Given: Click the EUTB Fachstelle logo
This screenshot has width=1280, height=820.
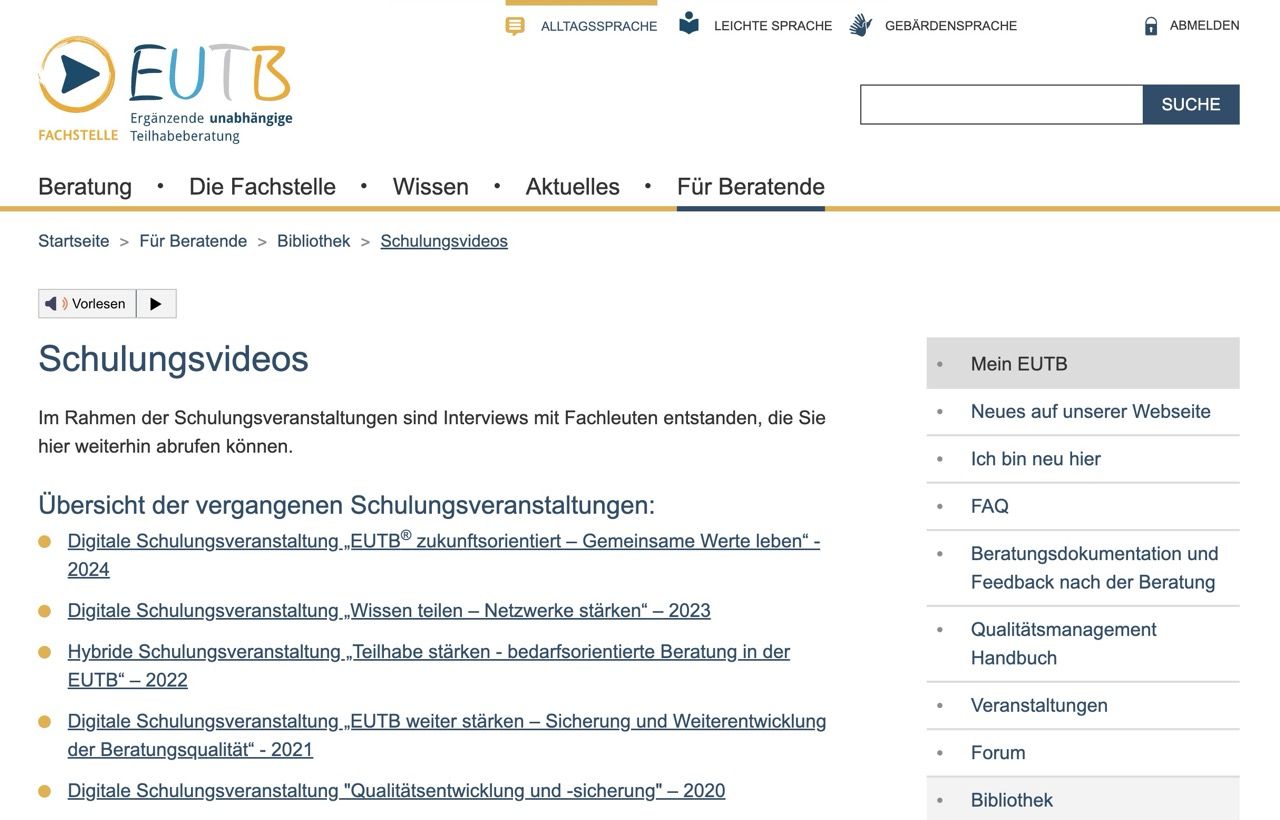Looking at the screenshot, I should [x=165, y=90].
